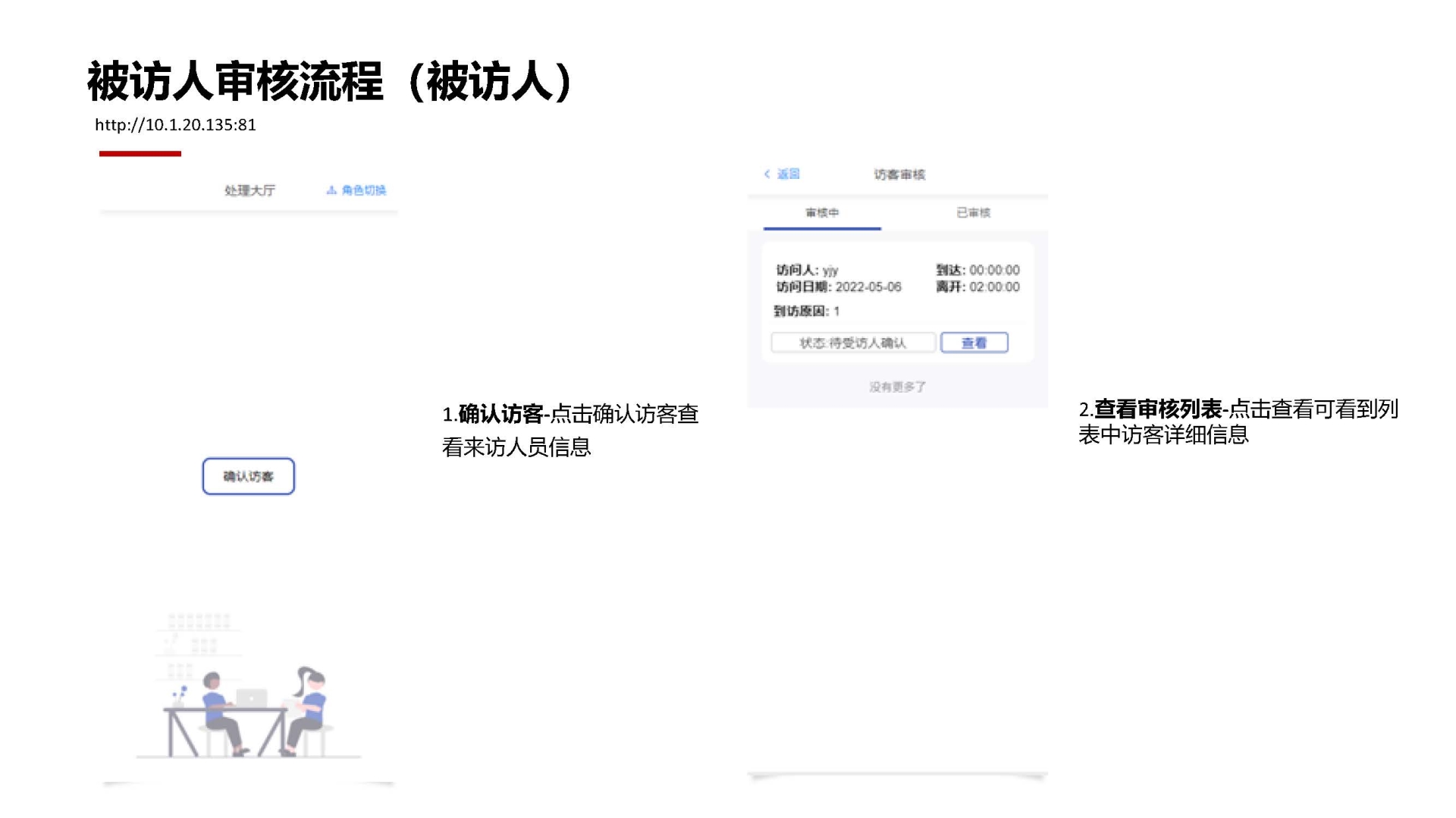Click the 到访原因 row
Image resolution: width=1456 pixels, height=818 pixels.
pos(806,312)
